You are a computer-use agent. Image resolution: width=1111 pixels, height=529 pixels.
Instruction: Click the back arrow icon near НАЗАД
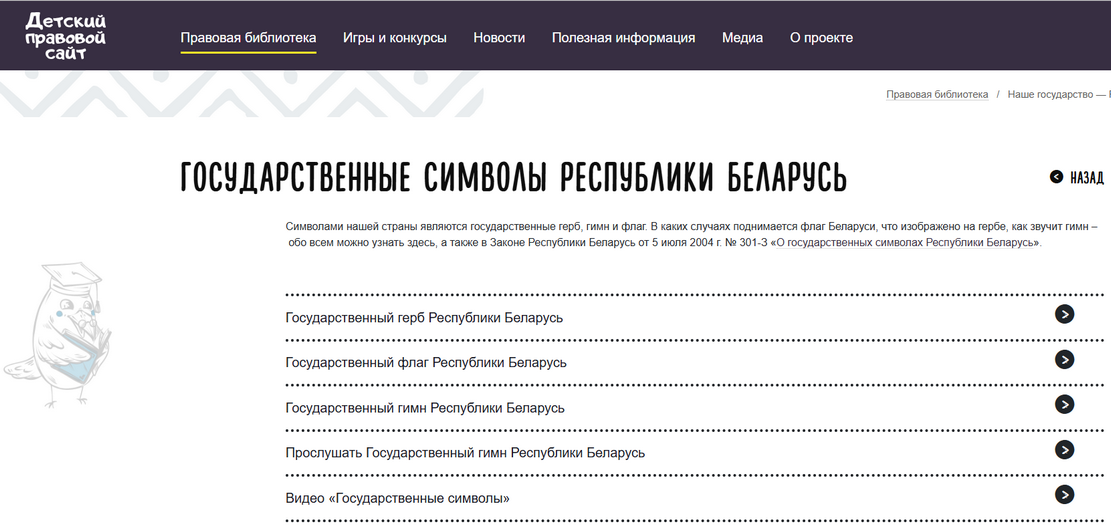pos(1057,178)
